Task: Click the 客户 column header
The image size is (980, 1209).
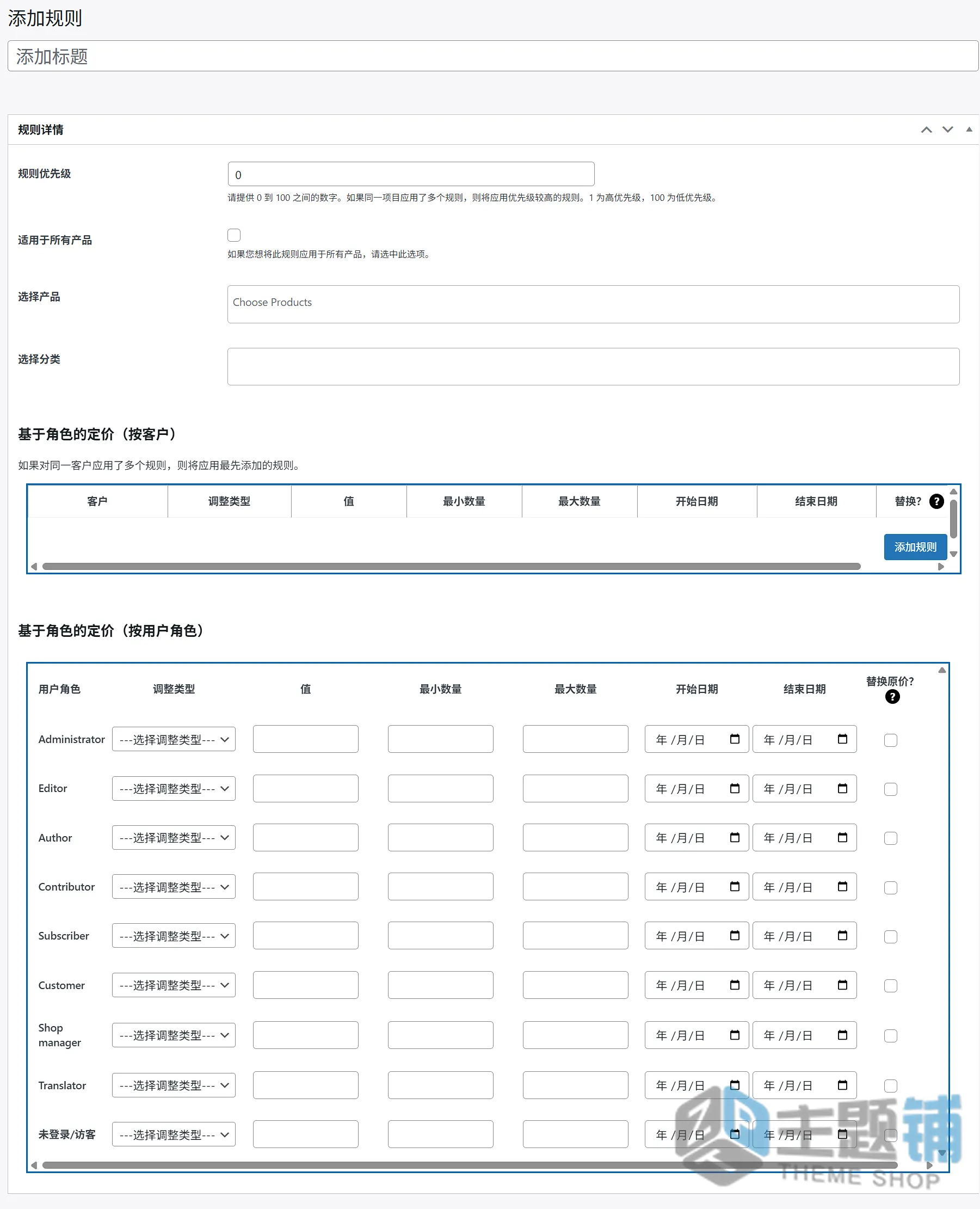Action: pyautogui.click(x=97, y=501)
